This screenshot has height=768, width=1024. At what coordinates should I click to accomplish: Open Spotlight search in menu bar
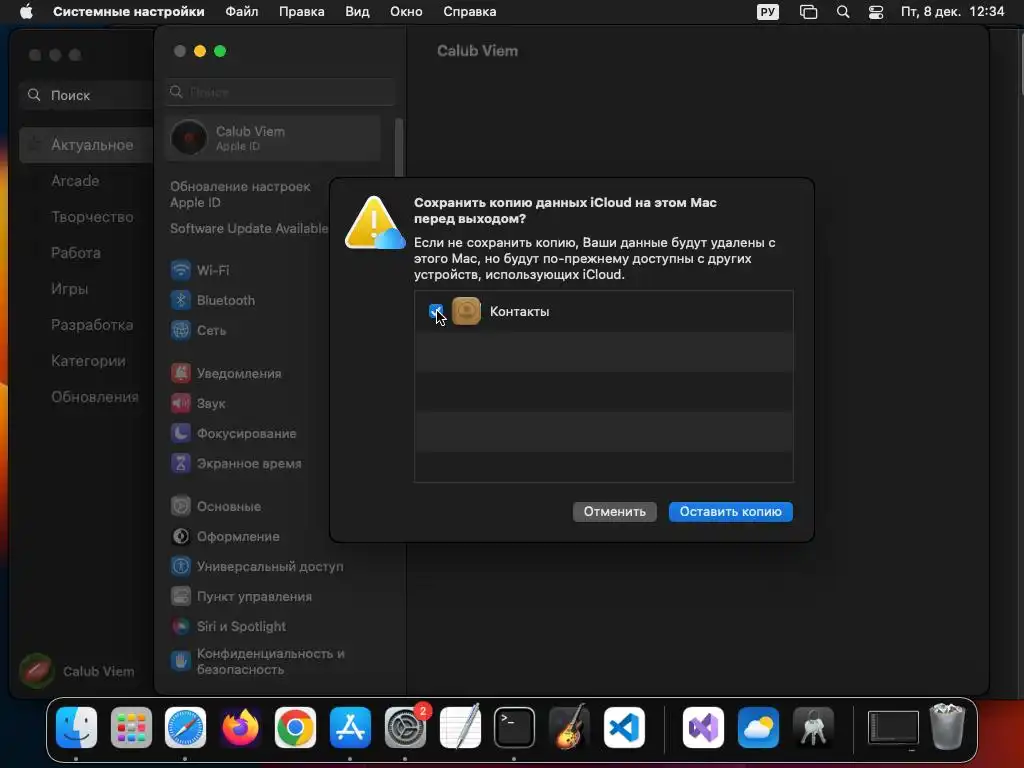coord(843,12)
